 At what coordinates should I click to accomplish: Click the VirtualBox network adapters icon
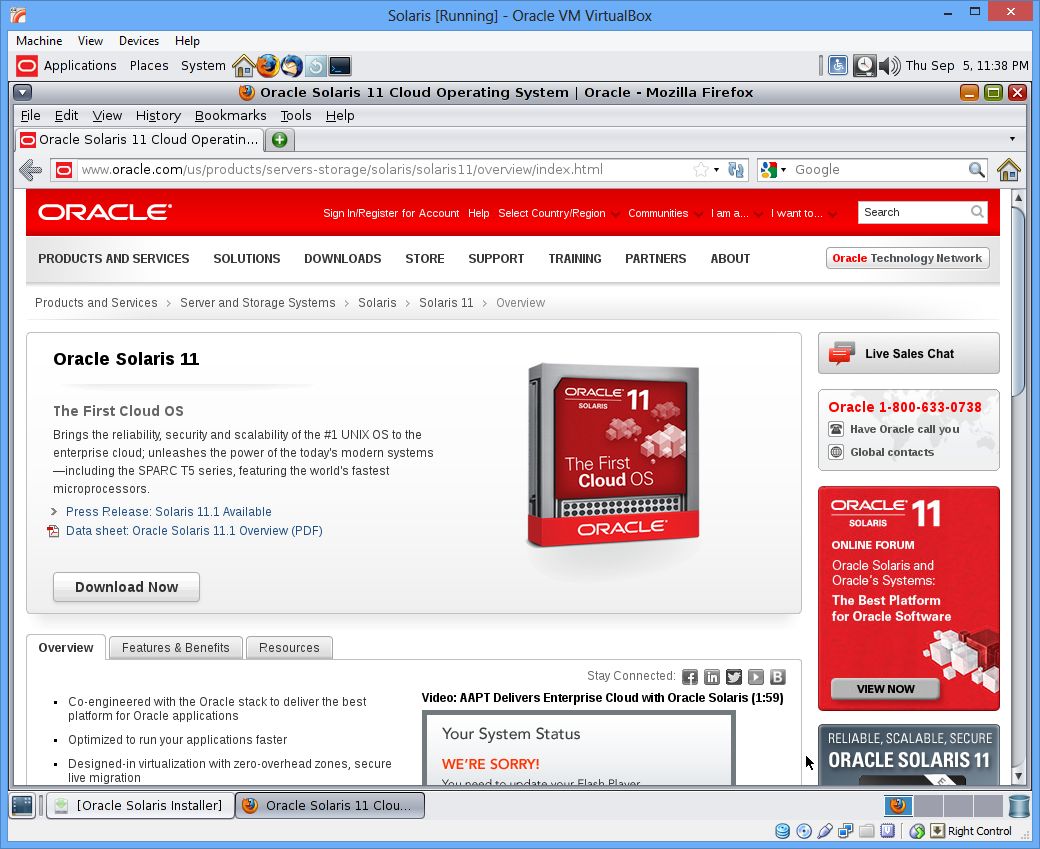click(x=846, y=831)
